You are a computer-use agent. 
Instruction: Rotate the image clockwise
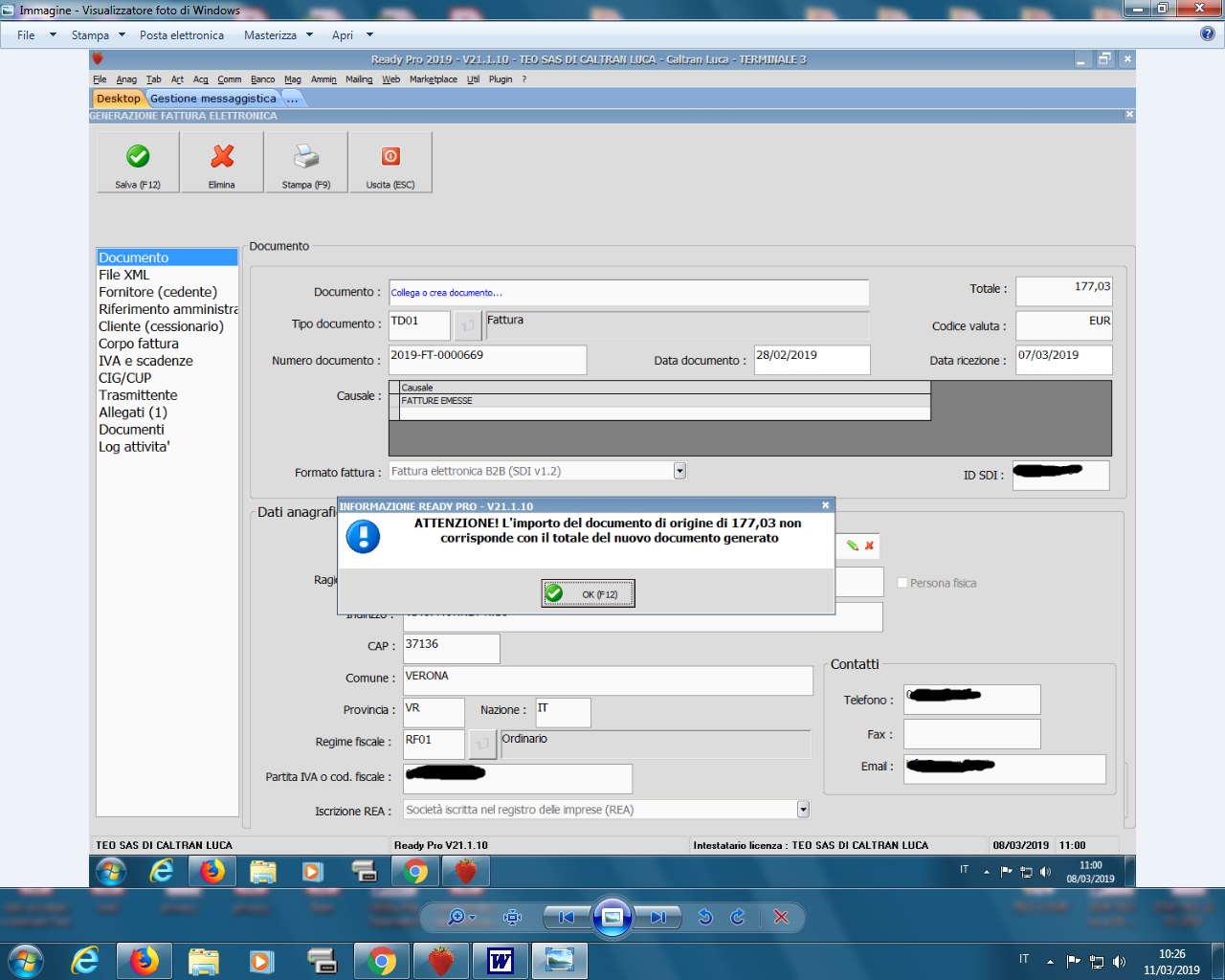point(738,917)
